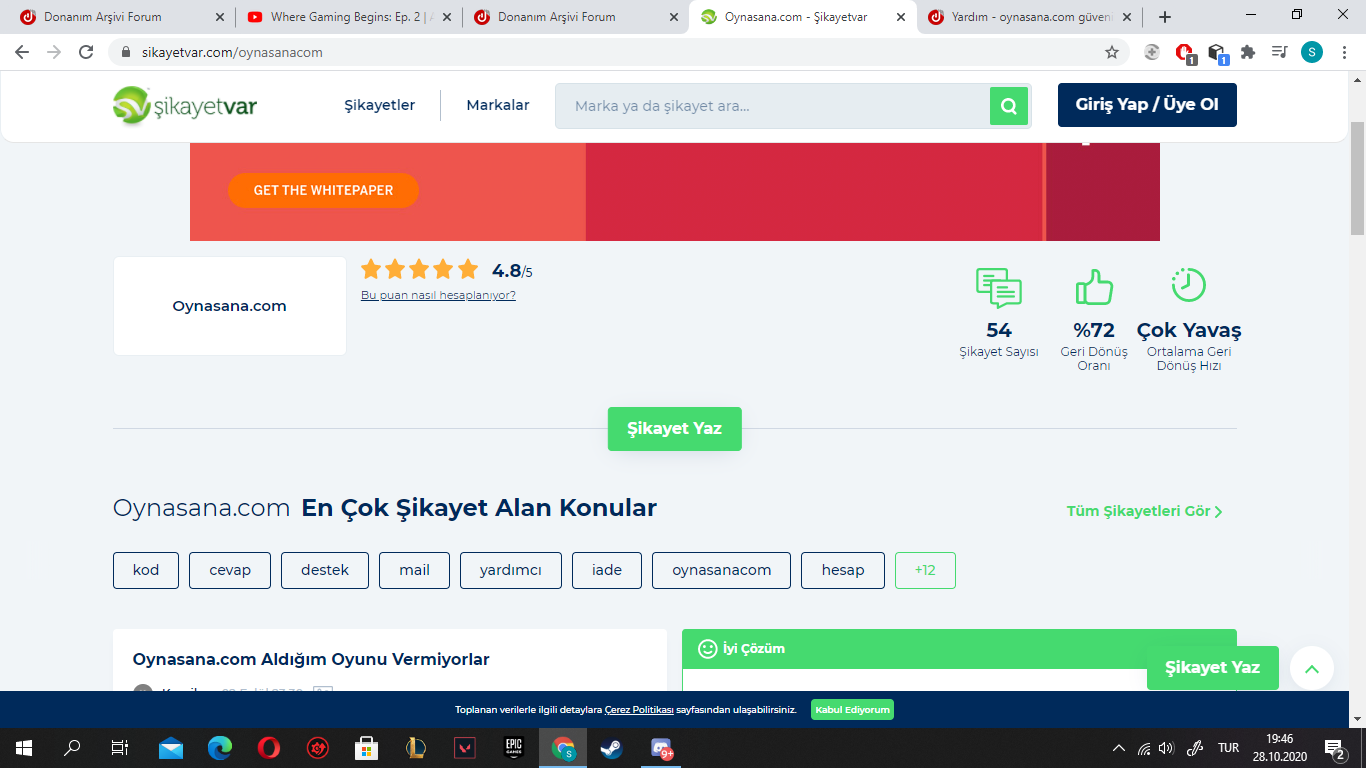
Task: Switch to the first Donanım Arşivi Forum tab
Action: coord(117,17)
